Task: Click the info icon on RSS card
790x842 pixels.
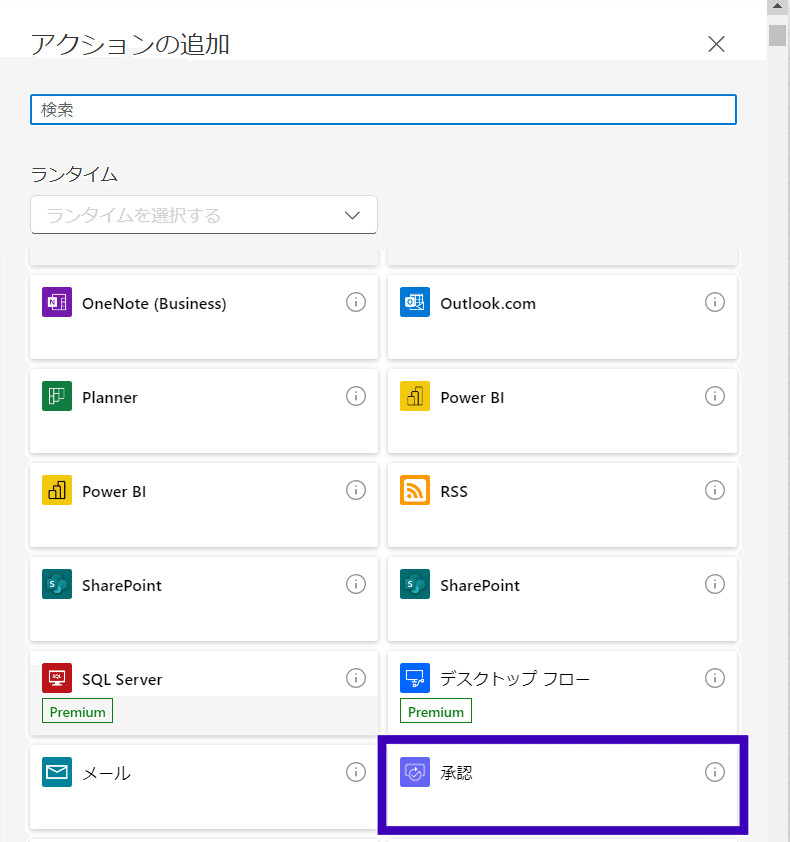Action: (x=714, y=490)
